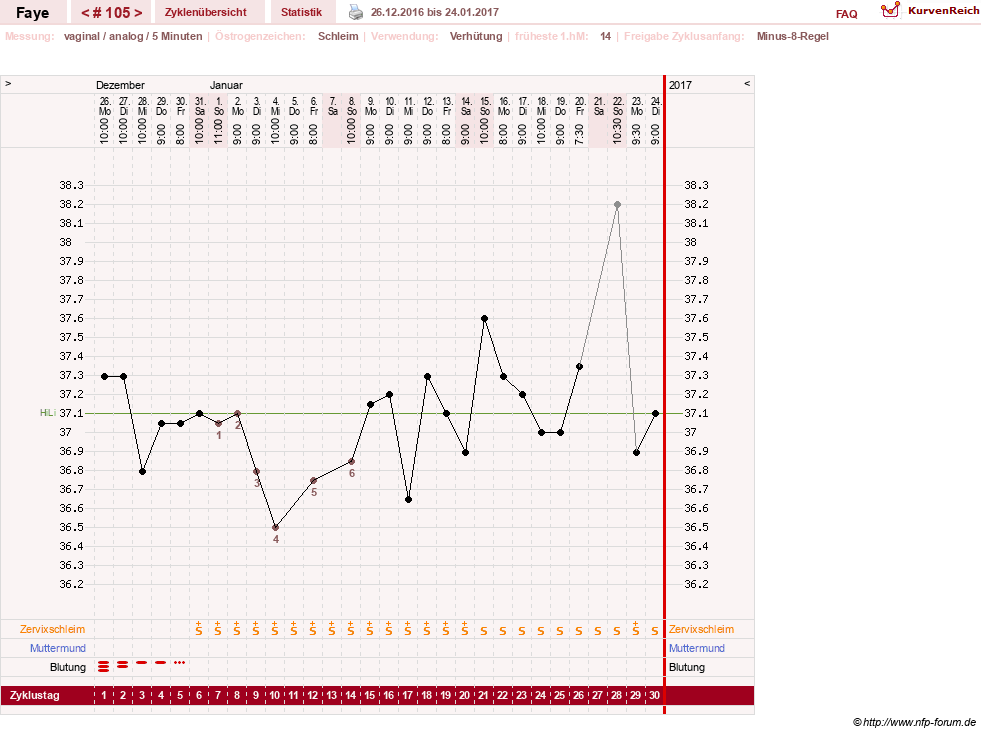Click the Minus-8-Regel value
The width and height of the screenshot is (981, 734).
pos(793,36)
